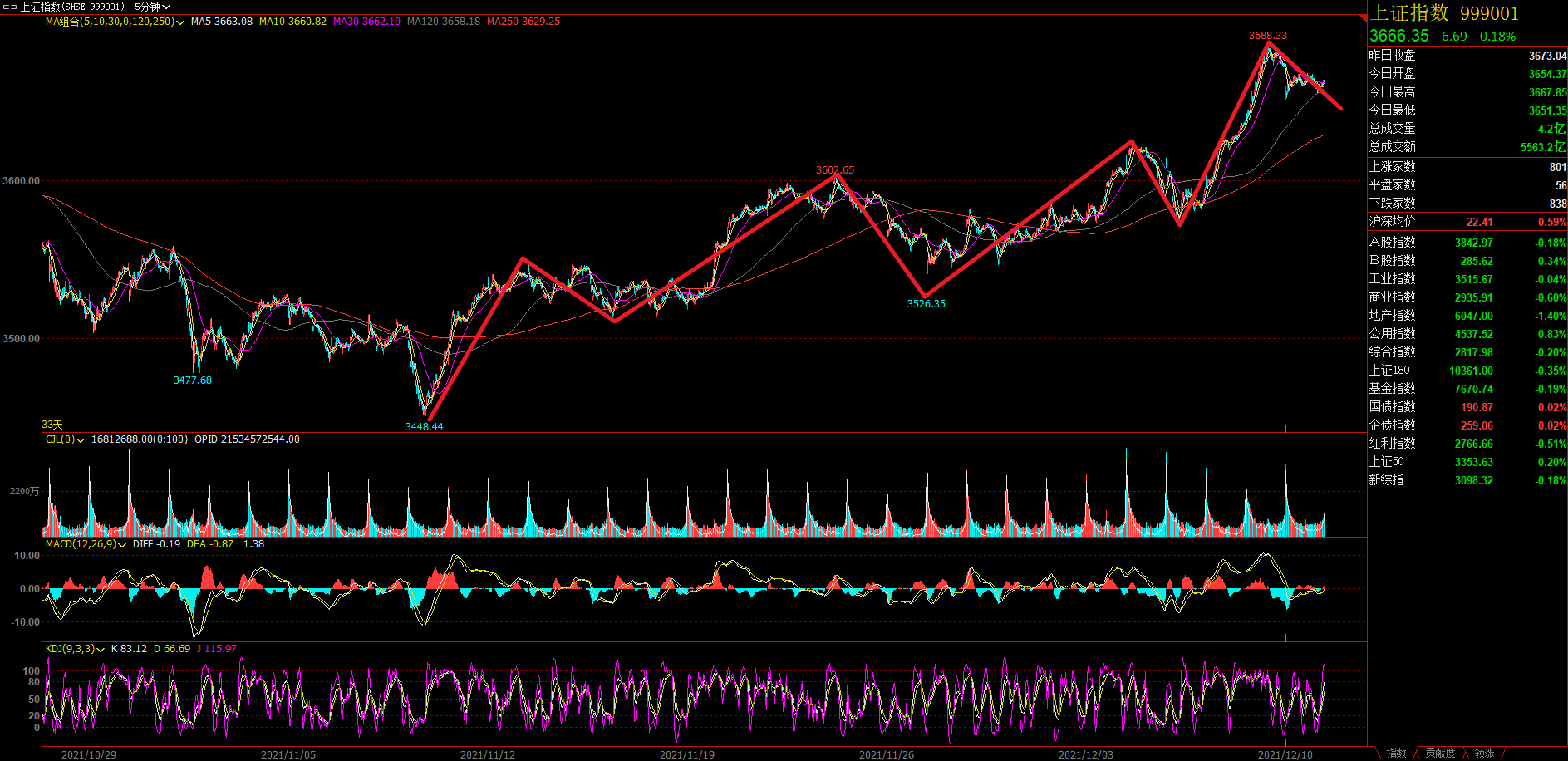Open the KDJ(9,3,3) indicator dropdown
This screenshot has height=761, width=1568.
pyautogui.click(x=101, y=650)
